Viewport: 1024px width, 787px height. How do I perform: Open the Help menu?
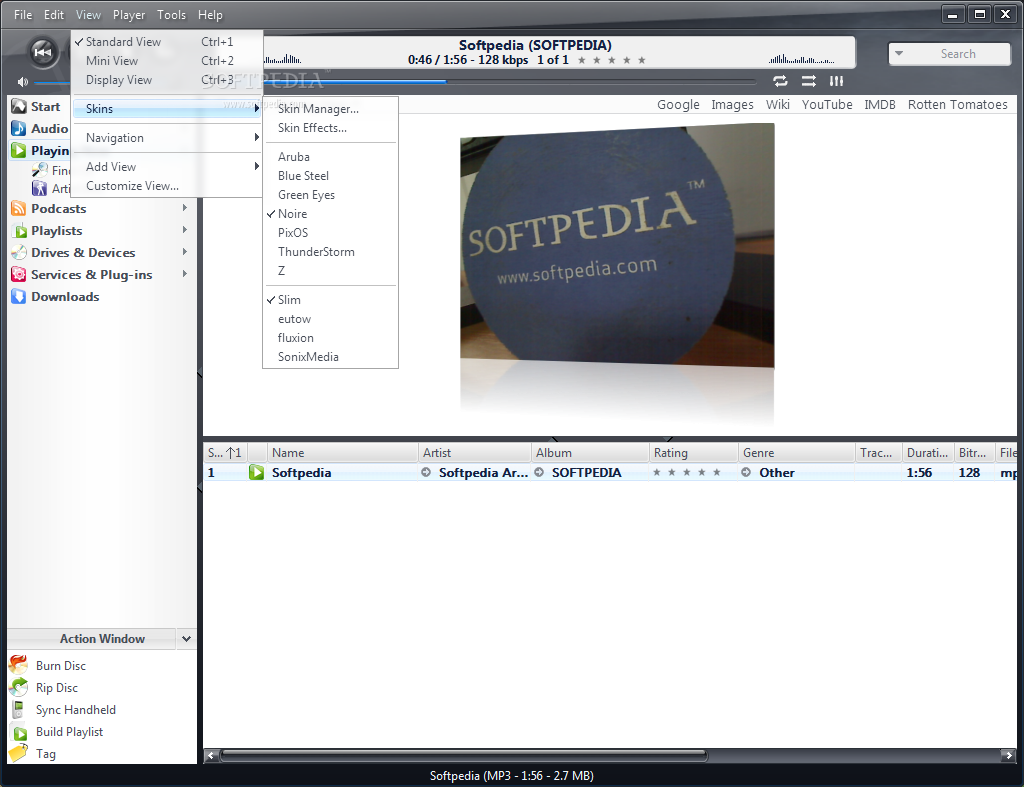coord(210,14)
